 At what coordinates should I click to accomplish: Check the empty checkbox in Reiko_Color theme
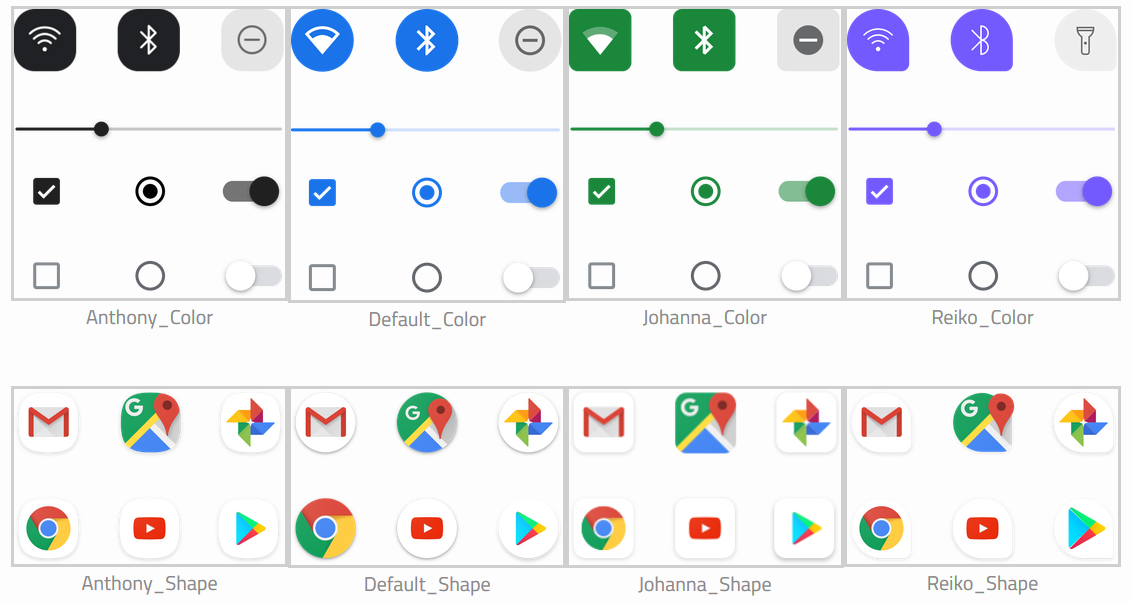(x=878, y=277)
